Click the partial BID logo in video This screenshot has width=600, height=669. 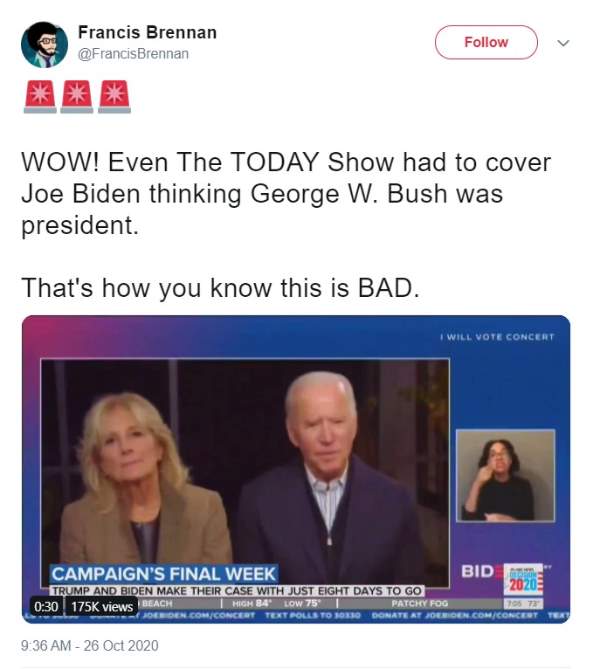[478, 571]
